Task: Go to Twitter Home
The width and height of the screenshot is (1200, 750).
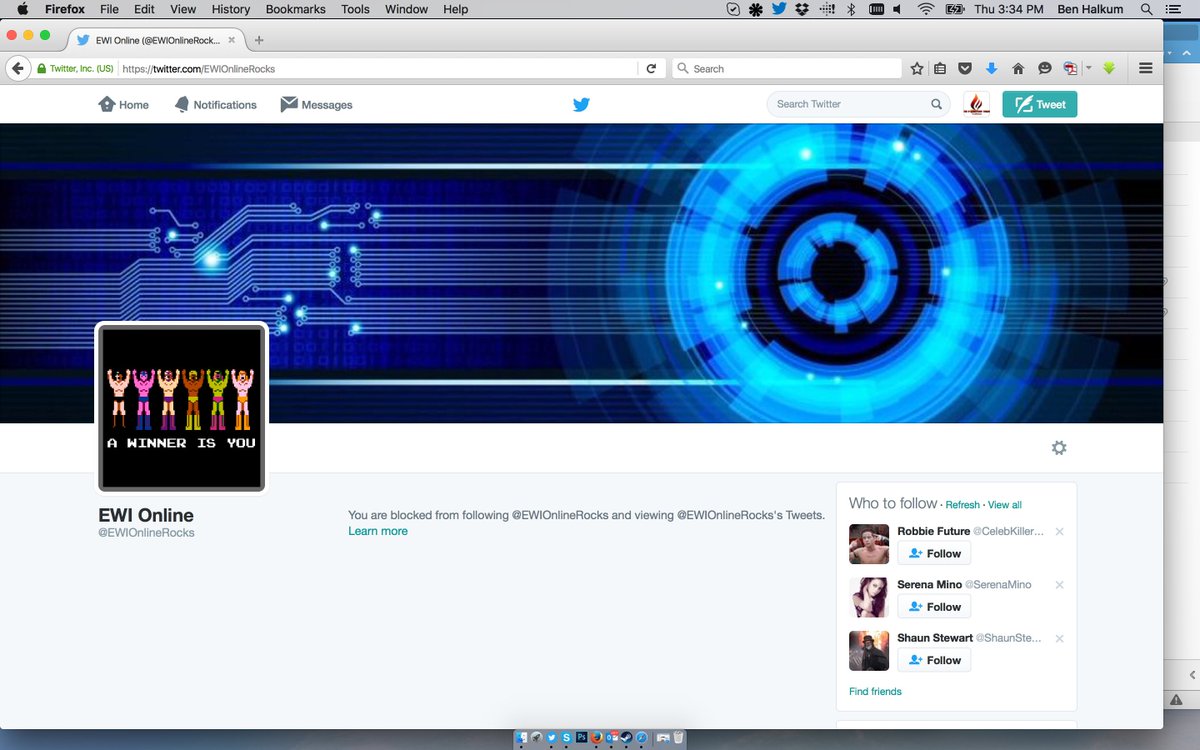Action: (x=124, y=104)
